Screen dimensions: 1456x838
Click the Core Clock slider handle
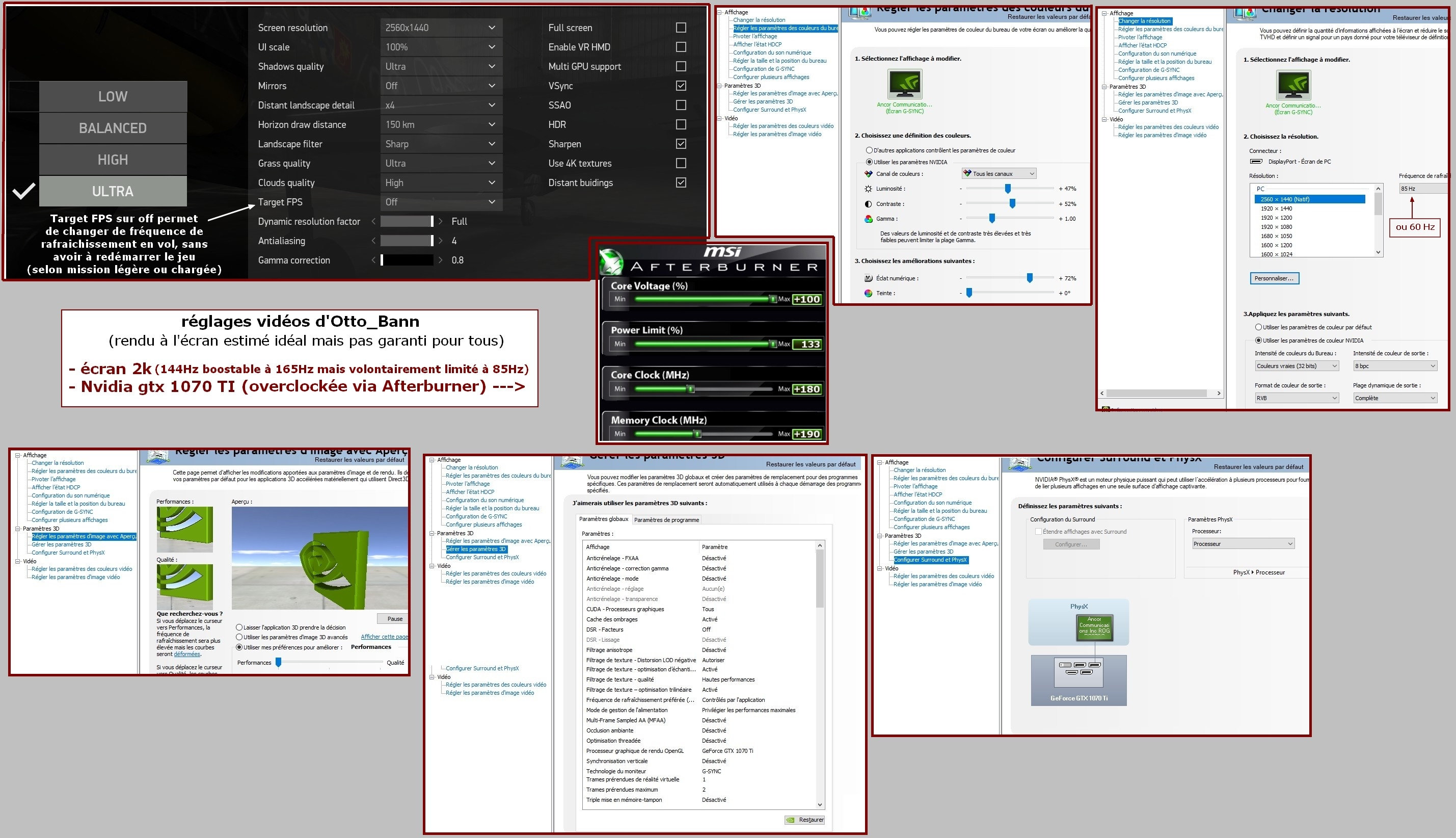pyautogui.click(x=691, y=389)
